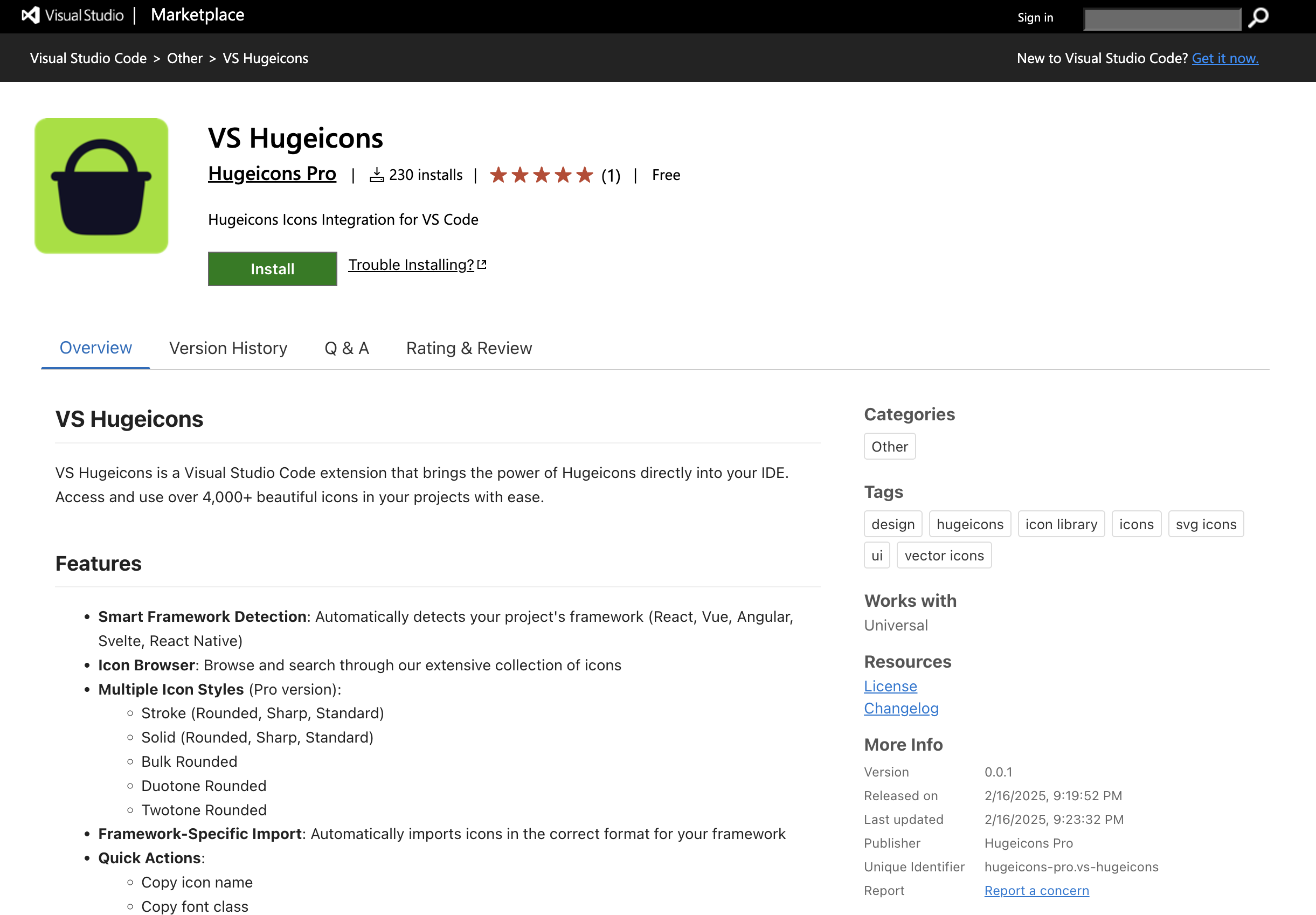Click 'Report a concern' link
Image resolution: width=1316 pixels, height=915 pixels.
click(x=1036, y=890)
